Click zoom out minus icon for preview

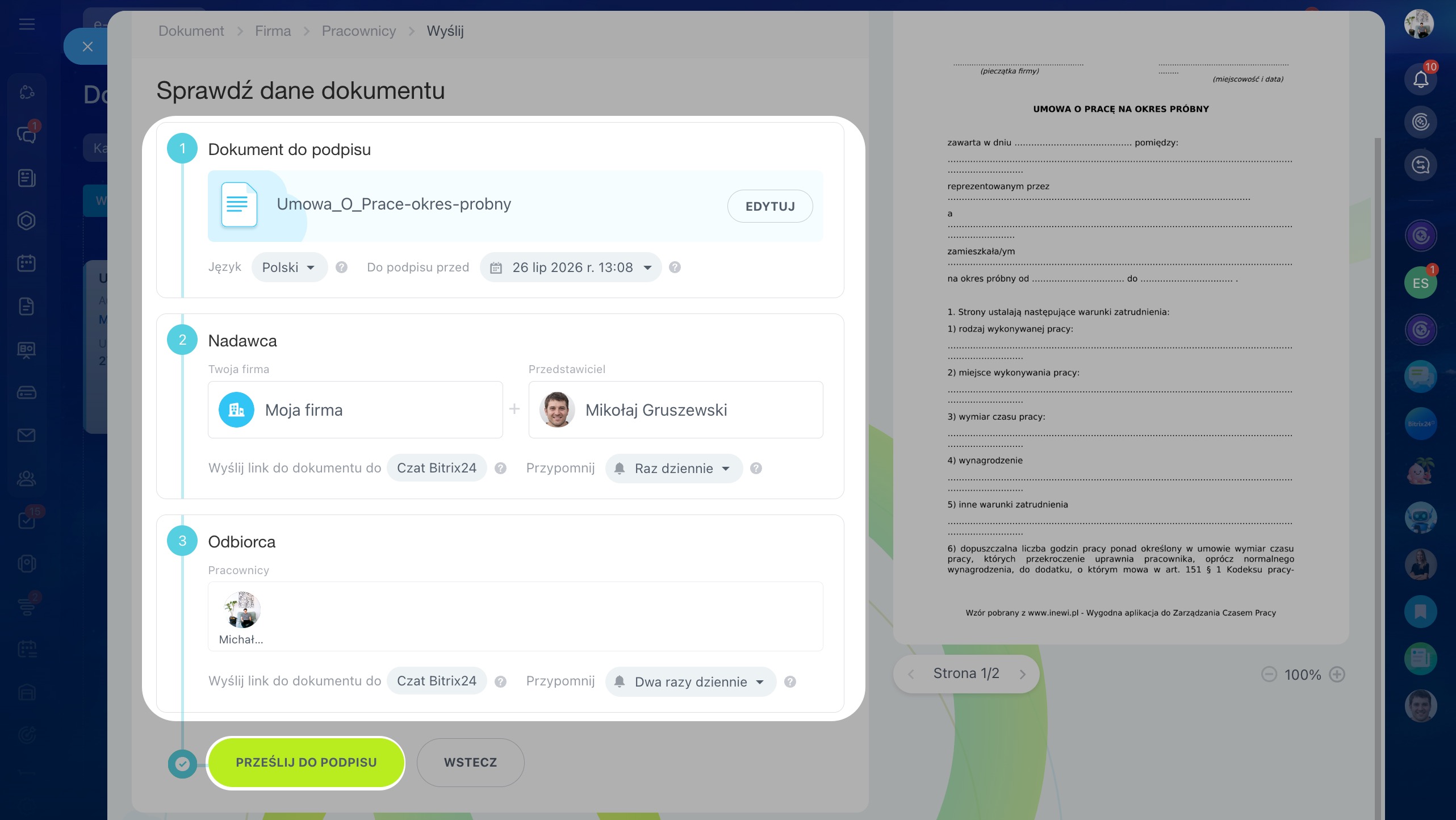click(1269, 675)
